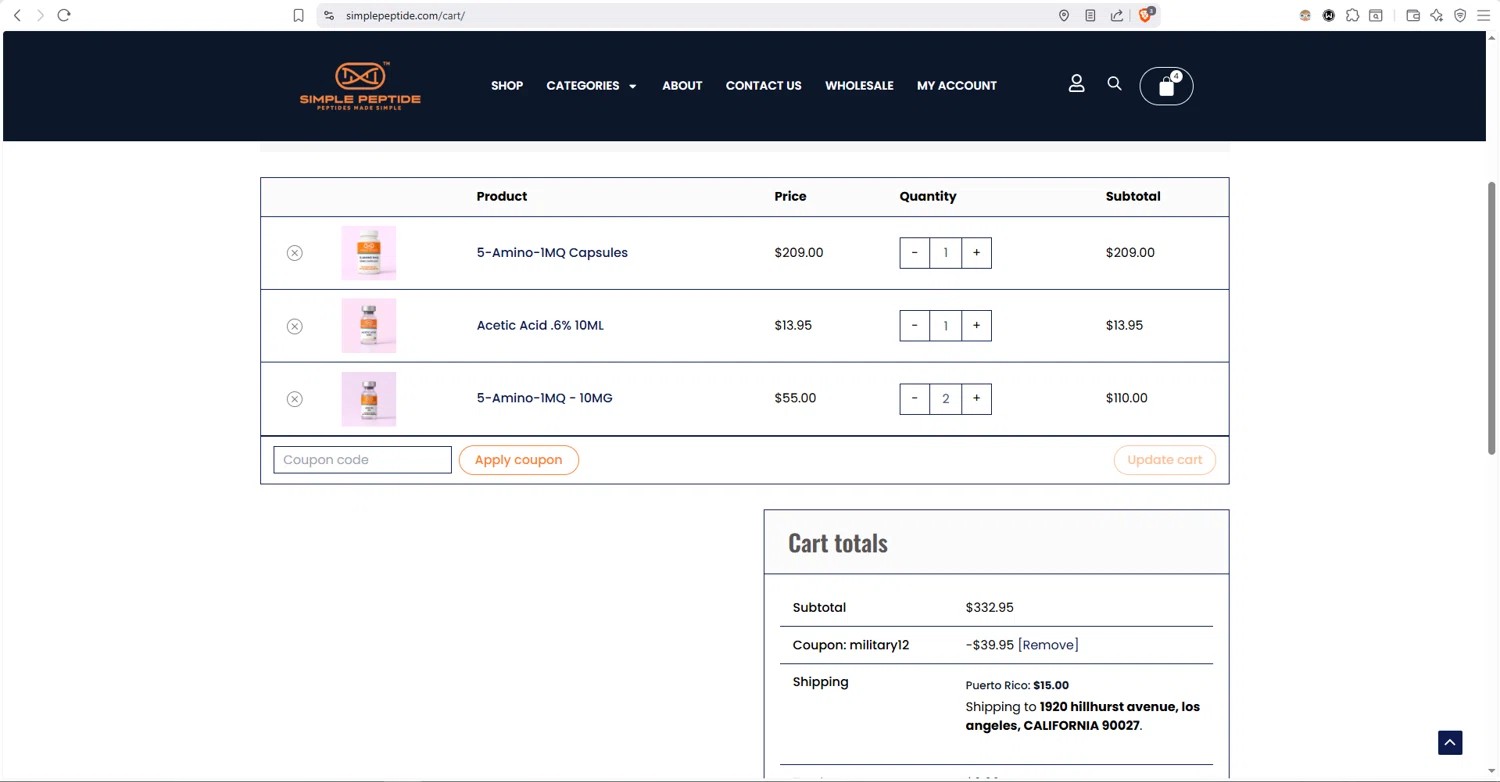Viewport: 1500px width, 782px height.
Task: Click the location pin icon in address bar
Action: (1064, 15)
